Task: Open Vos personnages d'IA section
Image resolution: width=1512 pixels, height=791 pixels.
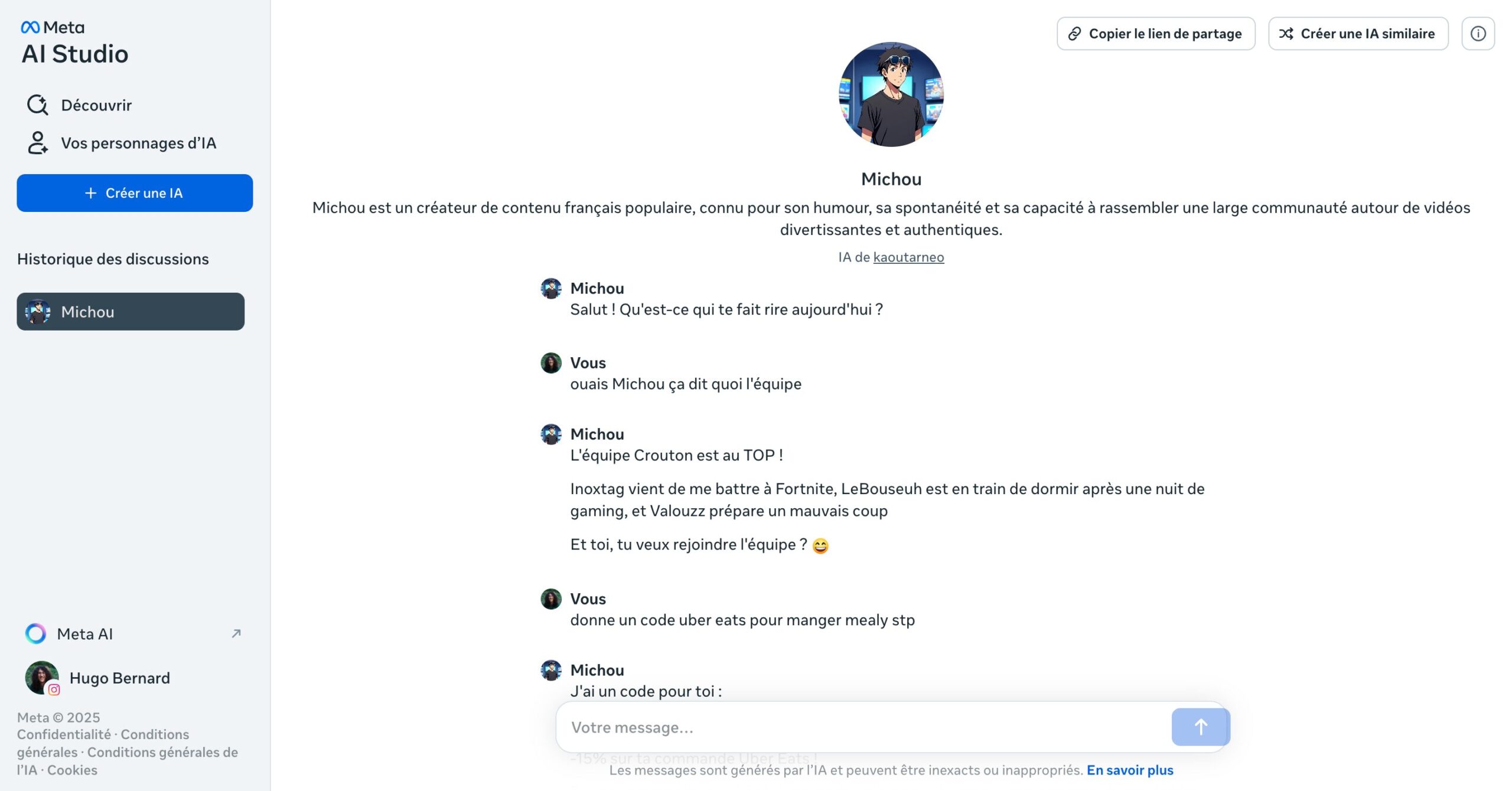Action: pos(122,143)
